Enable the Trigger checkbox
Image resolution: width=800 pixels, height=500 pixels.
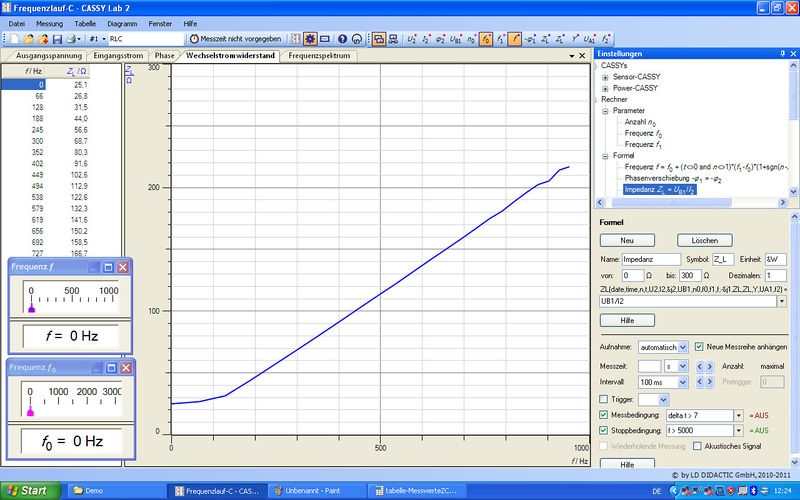tap(602, 399)
